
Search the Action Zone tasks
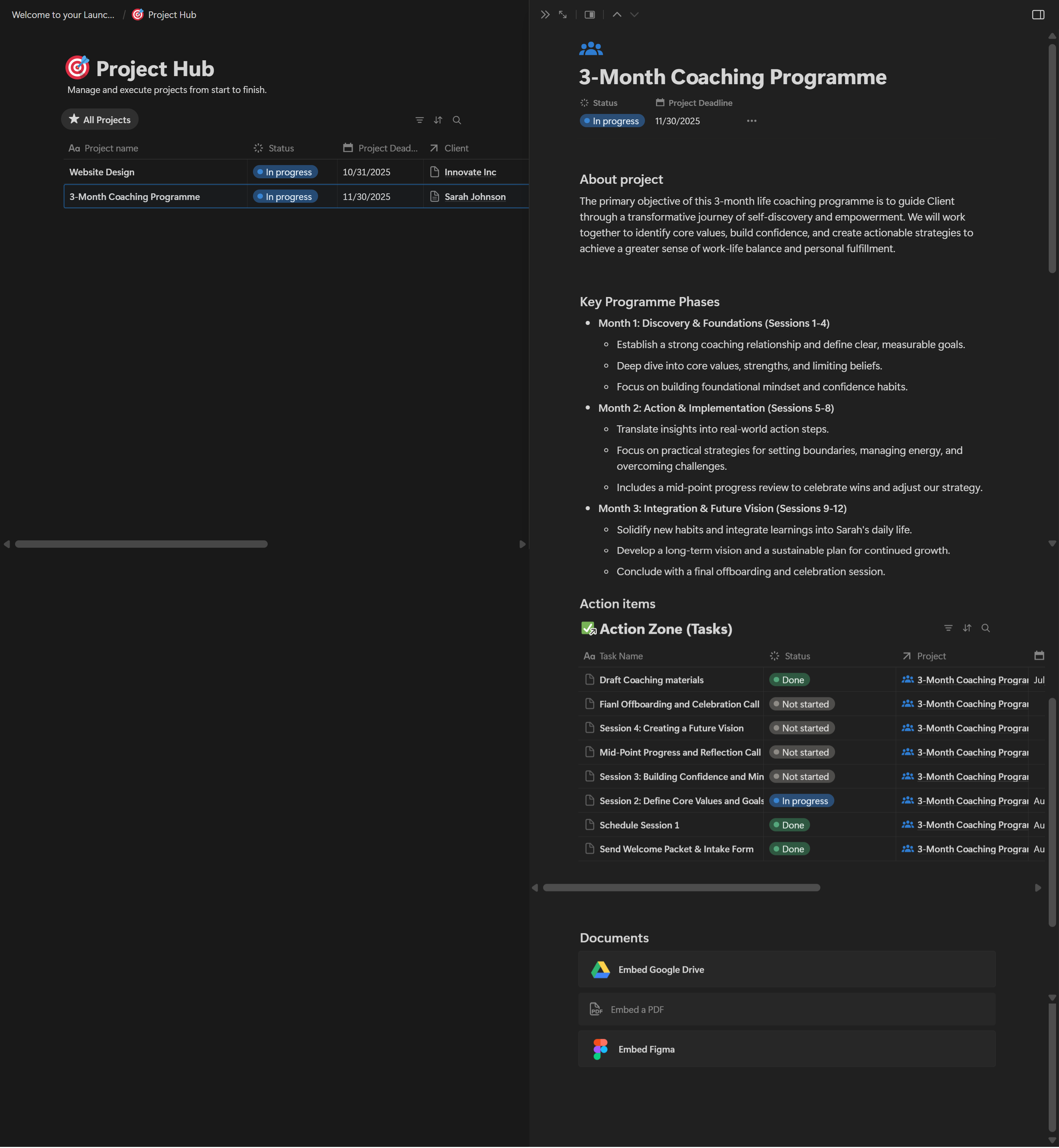click(986, 628)
